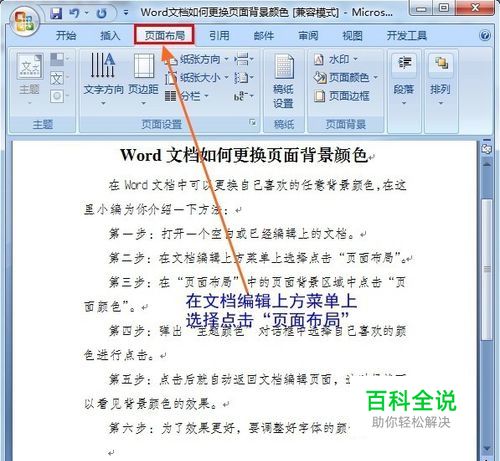This screenshot has width=500, height=461.
Task: Open 分栏 columns dropdown
Action: pyautogui.click(x=187, y=96)
